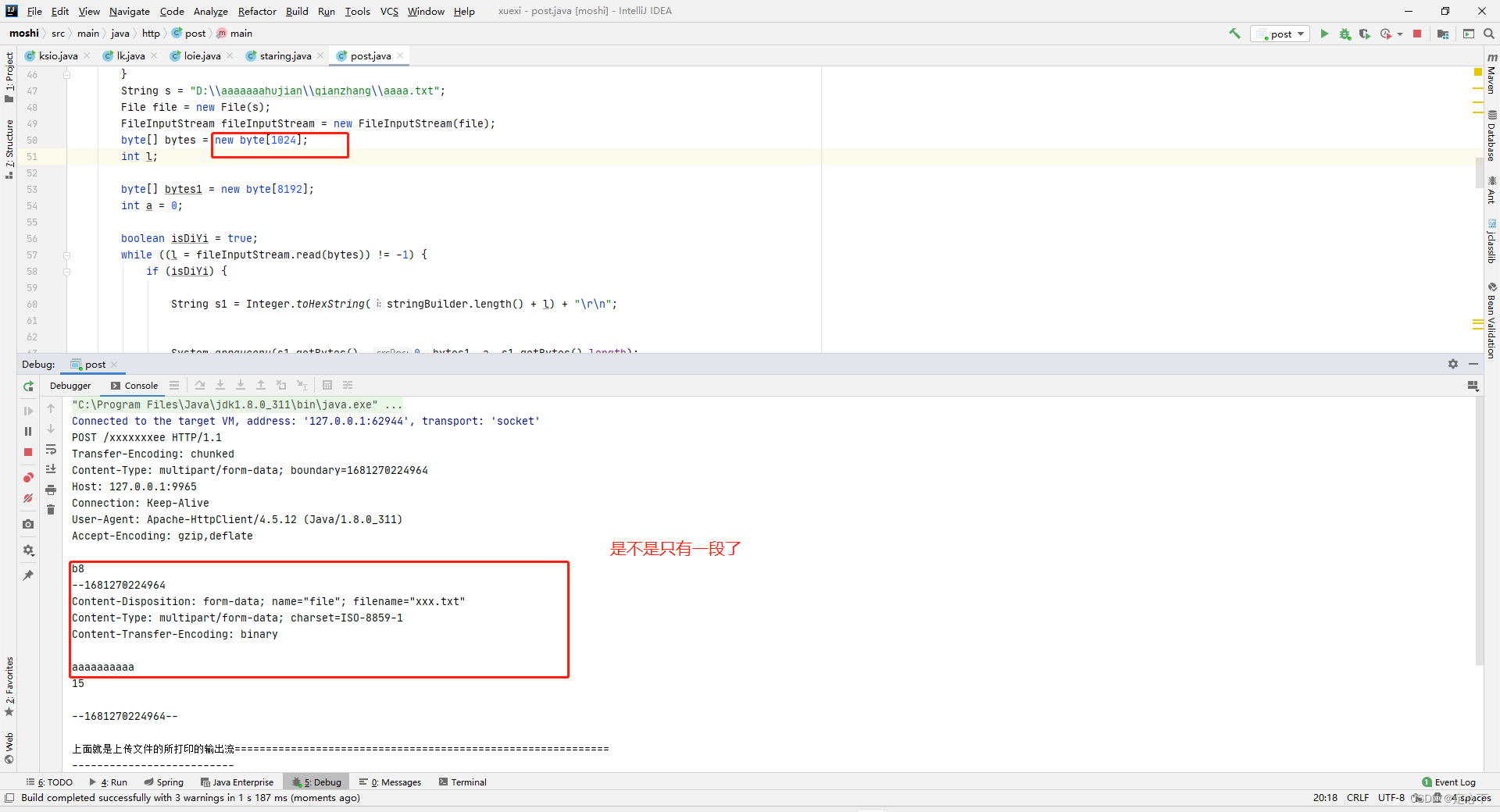Start debugging with the green bug icon
The width and height of the screenshot is (1500, 812).
(1345, 34)
